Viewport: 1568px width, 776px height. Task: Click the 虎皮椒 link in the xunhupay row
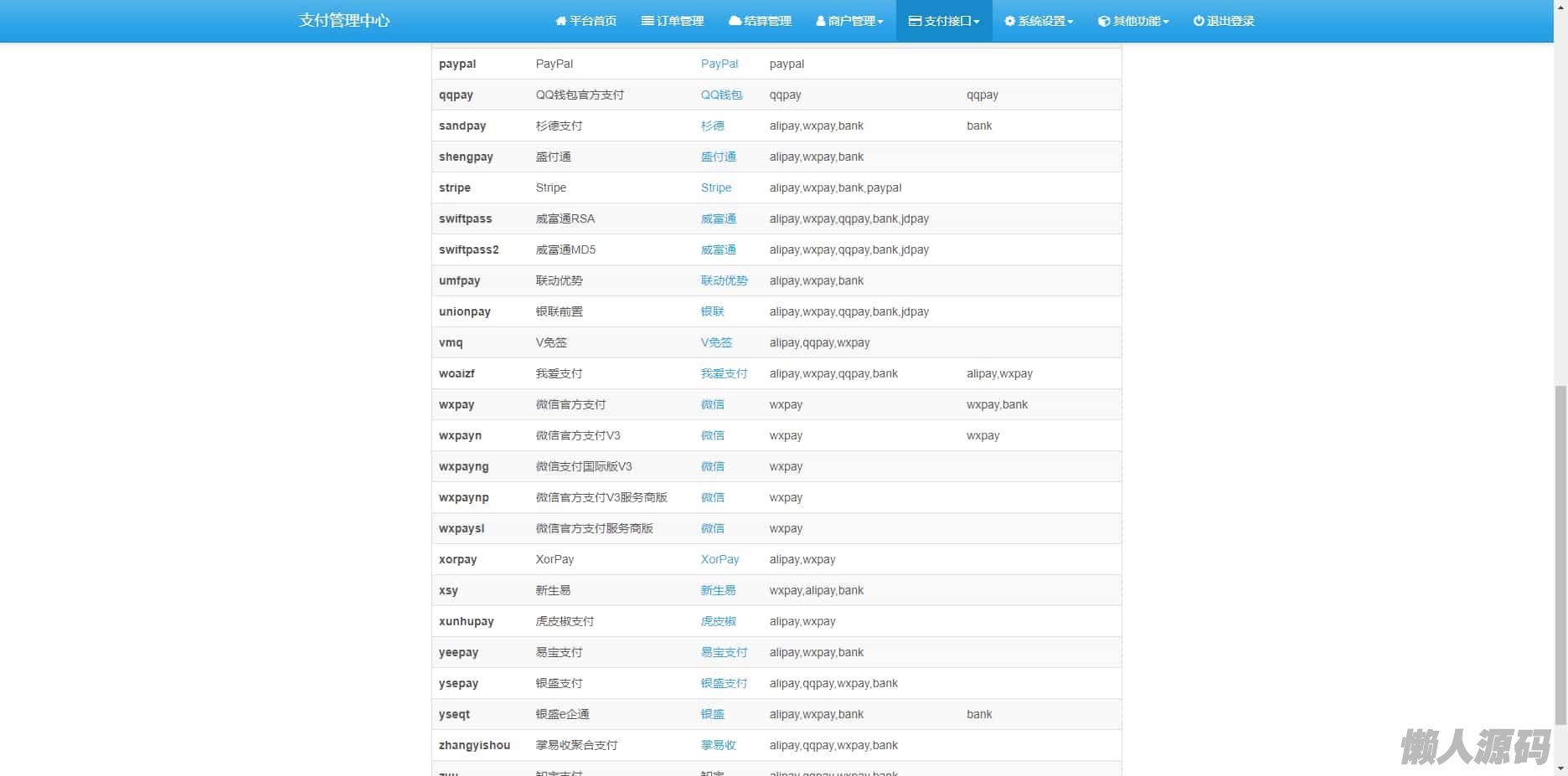(718, 621)
